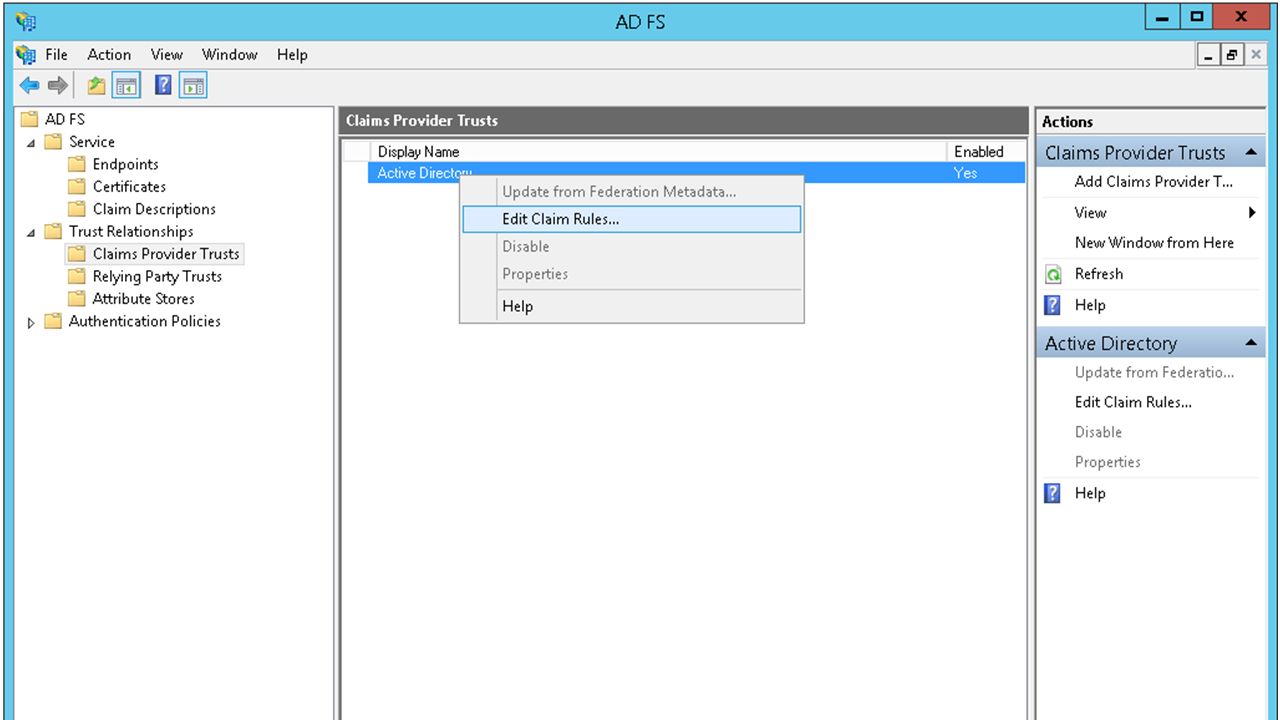This screenshot has width=1280, height=720.
Task: Click the Relying Party Trusts folder icon
Action: pos(77,276)
